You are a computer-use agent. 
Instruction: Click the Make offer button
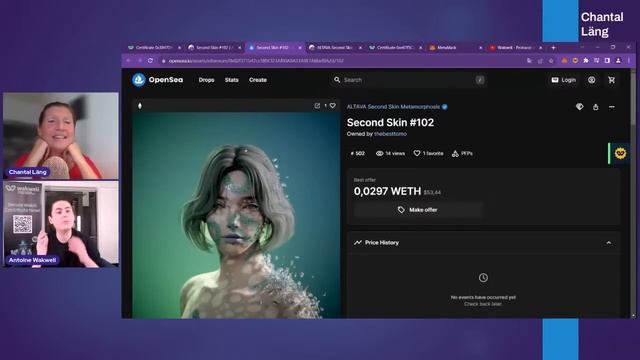pos(418,210)
